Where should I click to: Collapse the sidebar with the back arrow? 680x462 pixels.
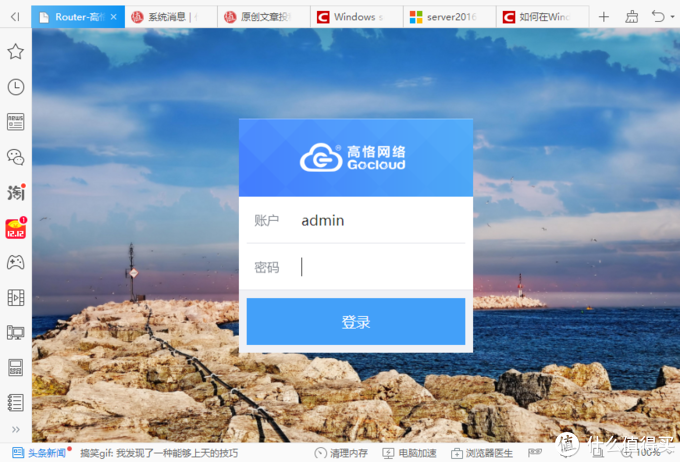coord(15,17)
